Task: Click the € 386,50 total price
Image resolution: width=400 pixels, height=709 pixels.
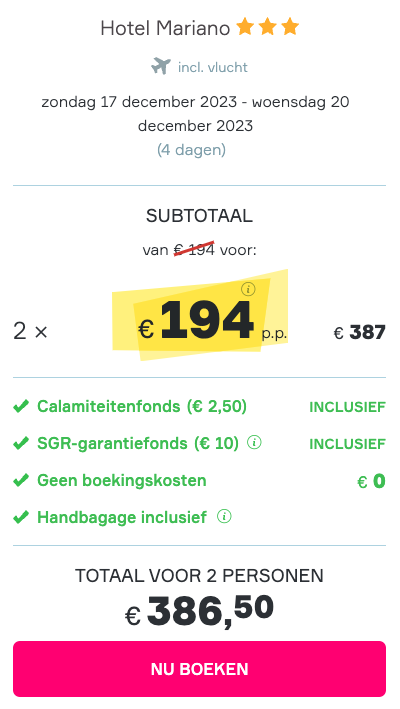Action: 199,611
